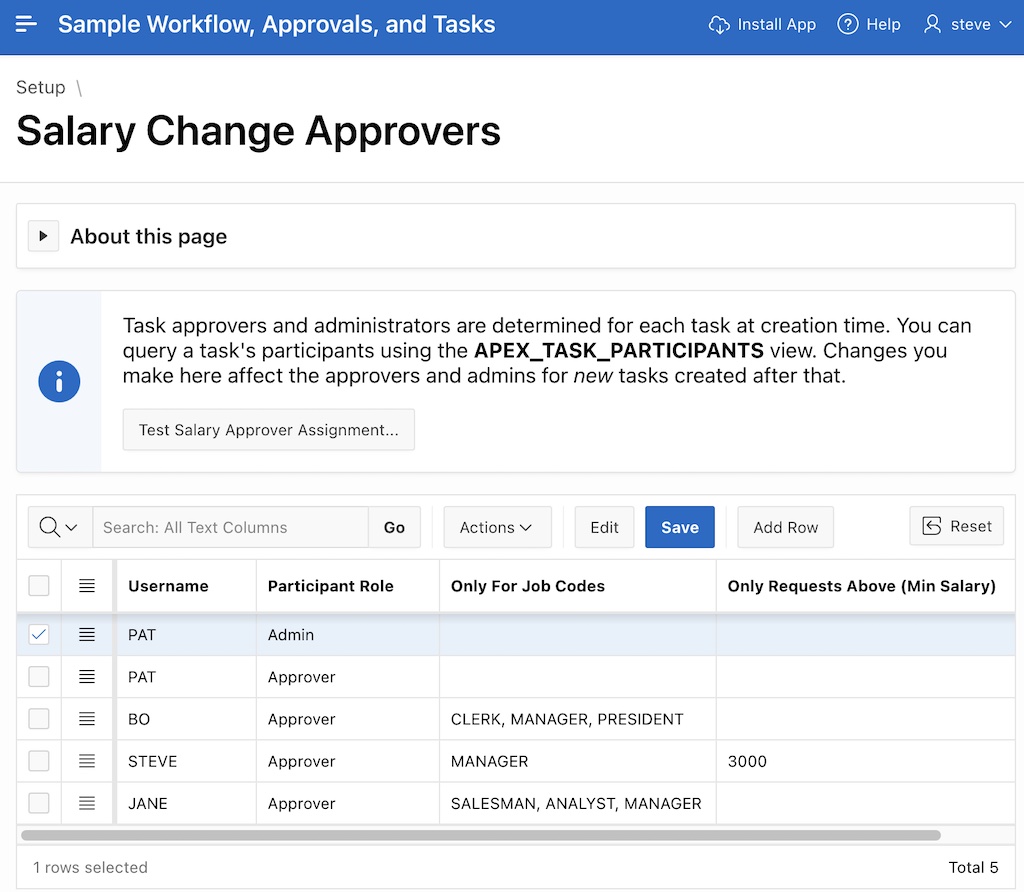Open row actions menu for BO row
Viewport: 1024px width, 892px height.
[x=87, y=719]
